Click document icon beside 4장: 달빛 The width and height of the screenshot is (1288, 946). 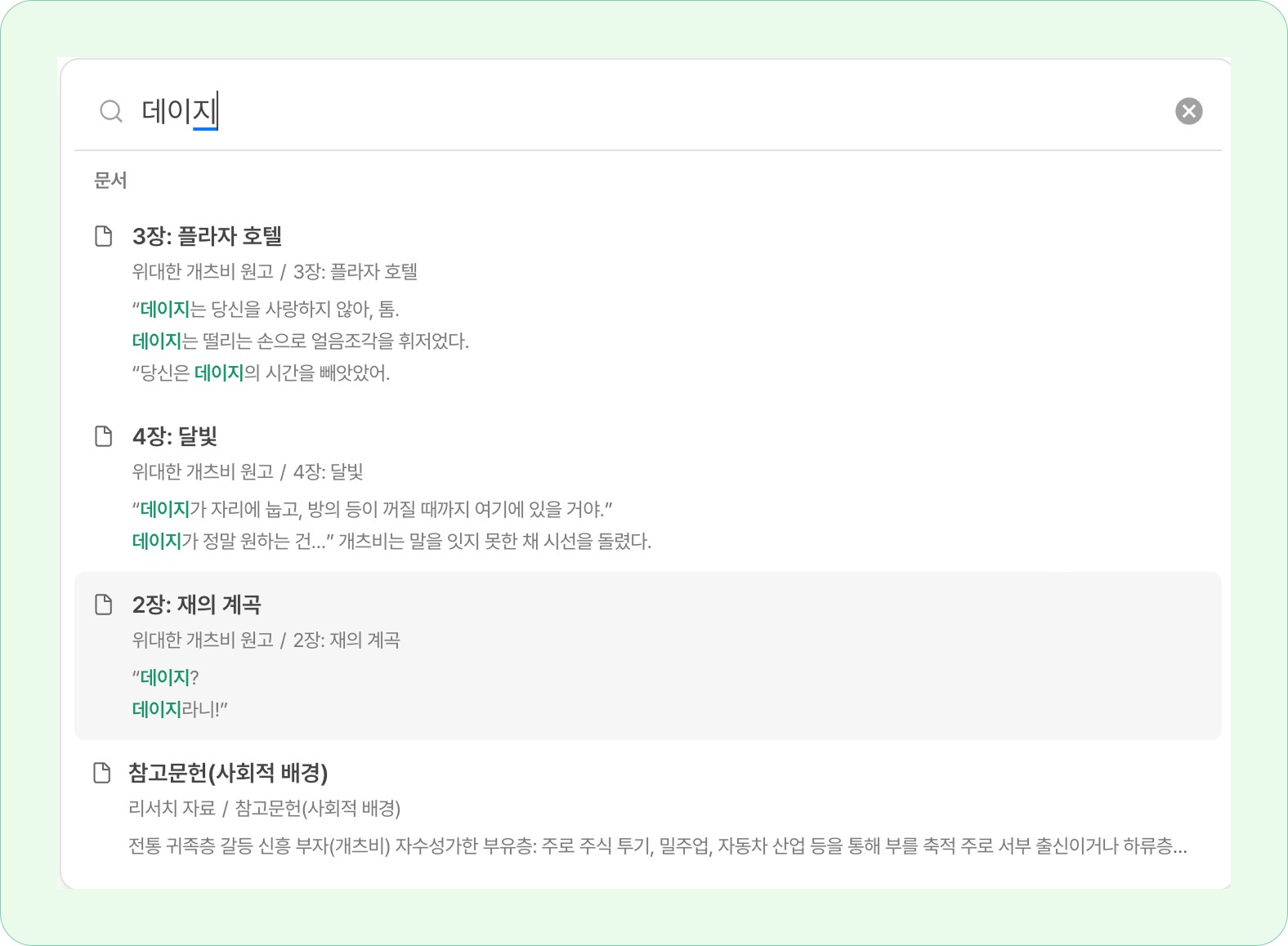104,436
